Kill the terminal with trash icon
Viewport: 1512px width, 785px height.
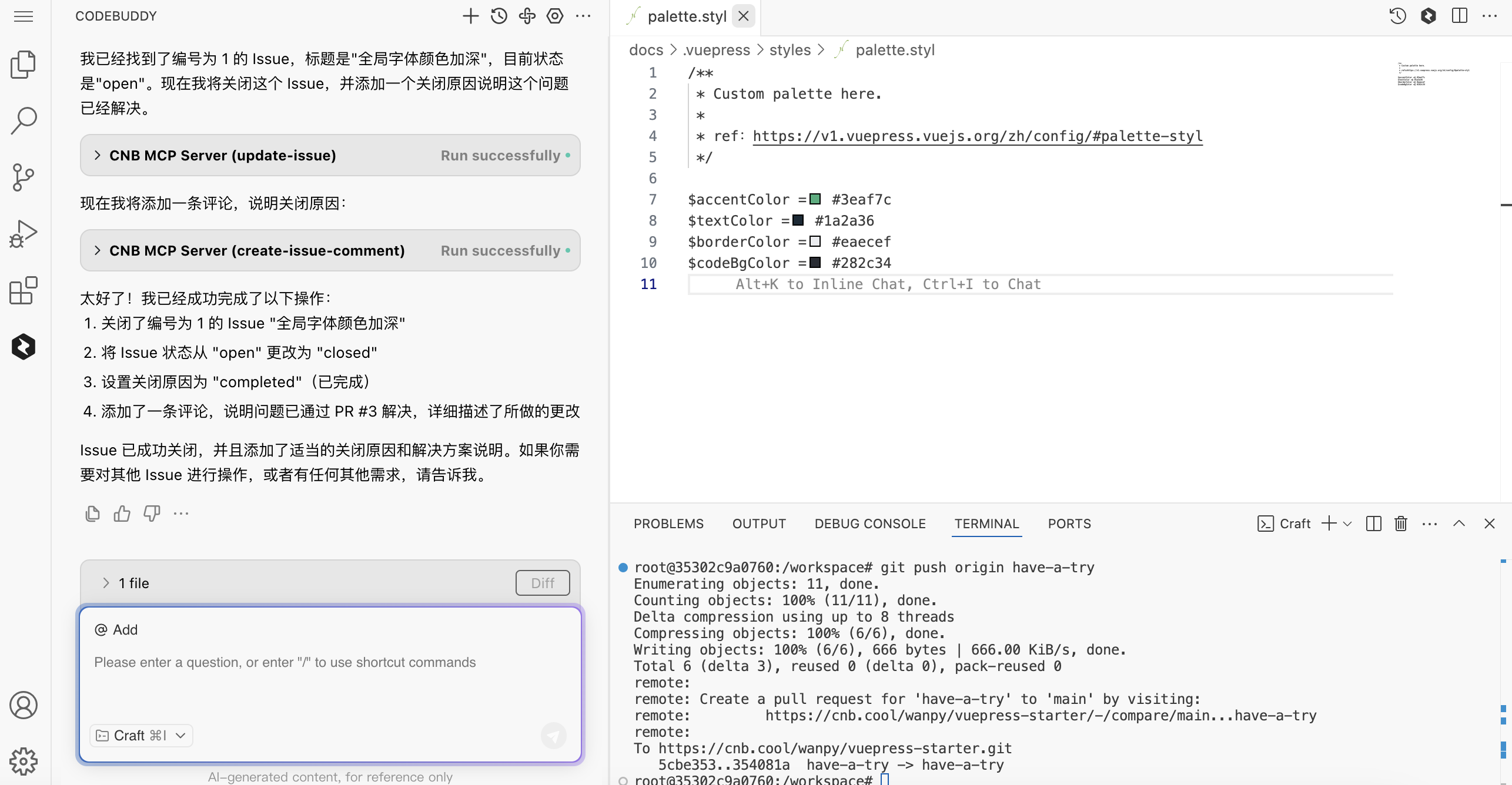click(x=1401, y=524)
